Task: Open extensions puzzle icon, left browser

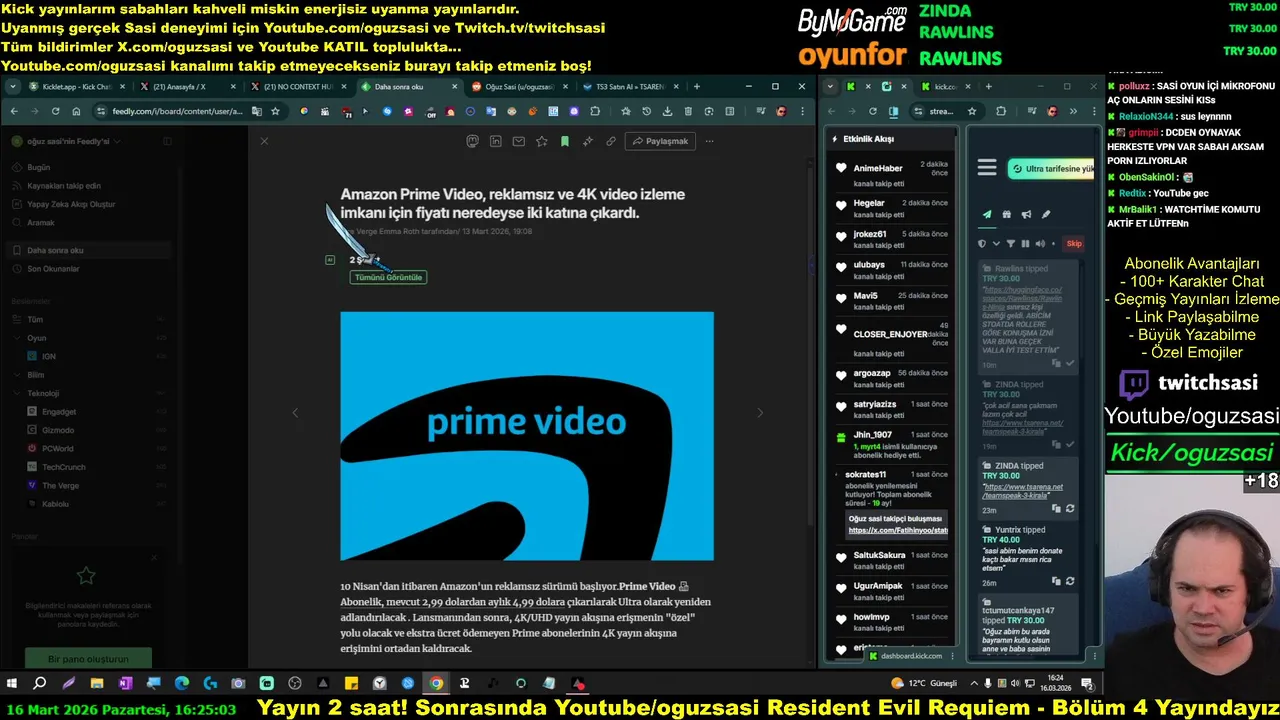Action: tap(595, 111)
